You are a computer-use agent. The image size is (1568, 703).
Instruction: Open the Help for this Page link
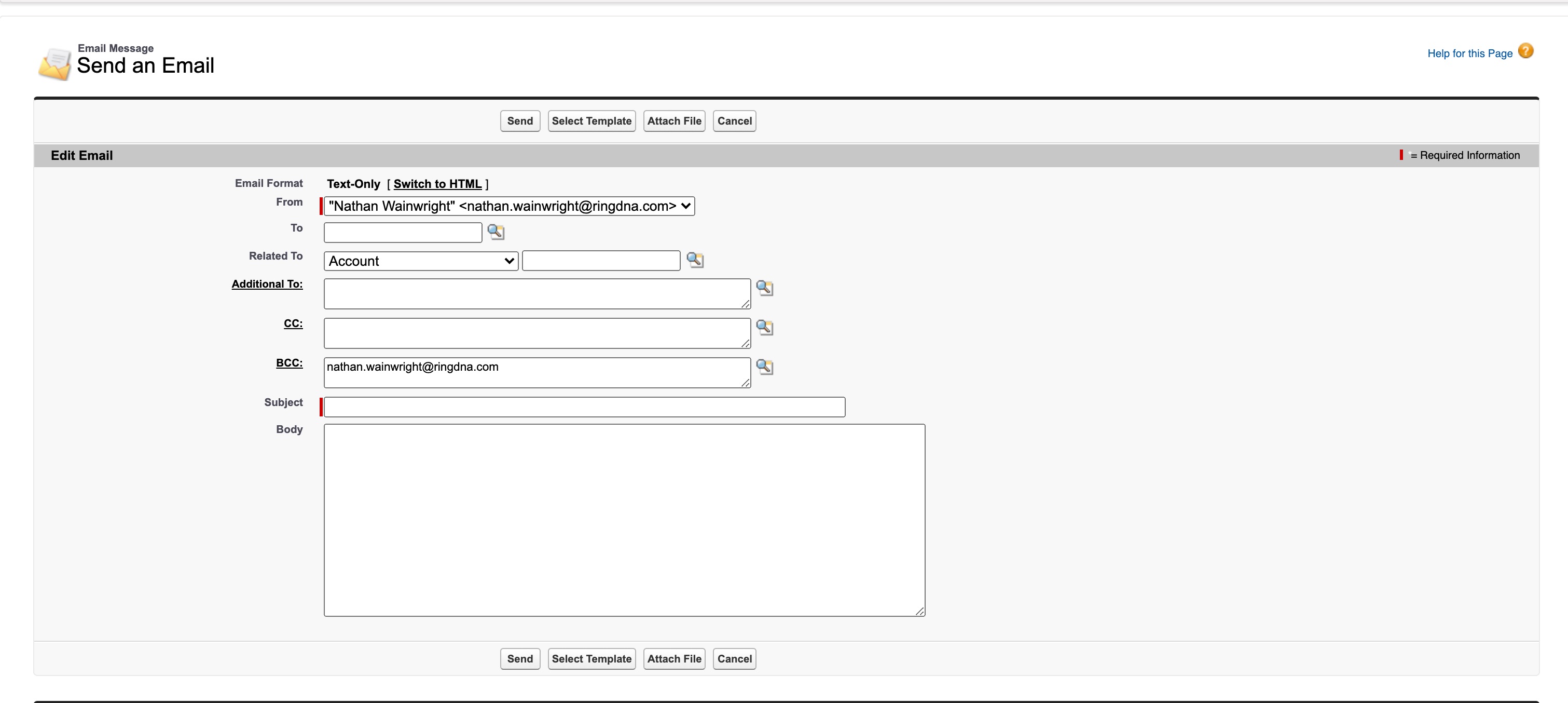1469,53
